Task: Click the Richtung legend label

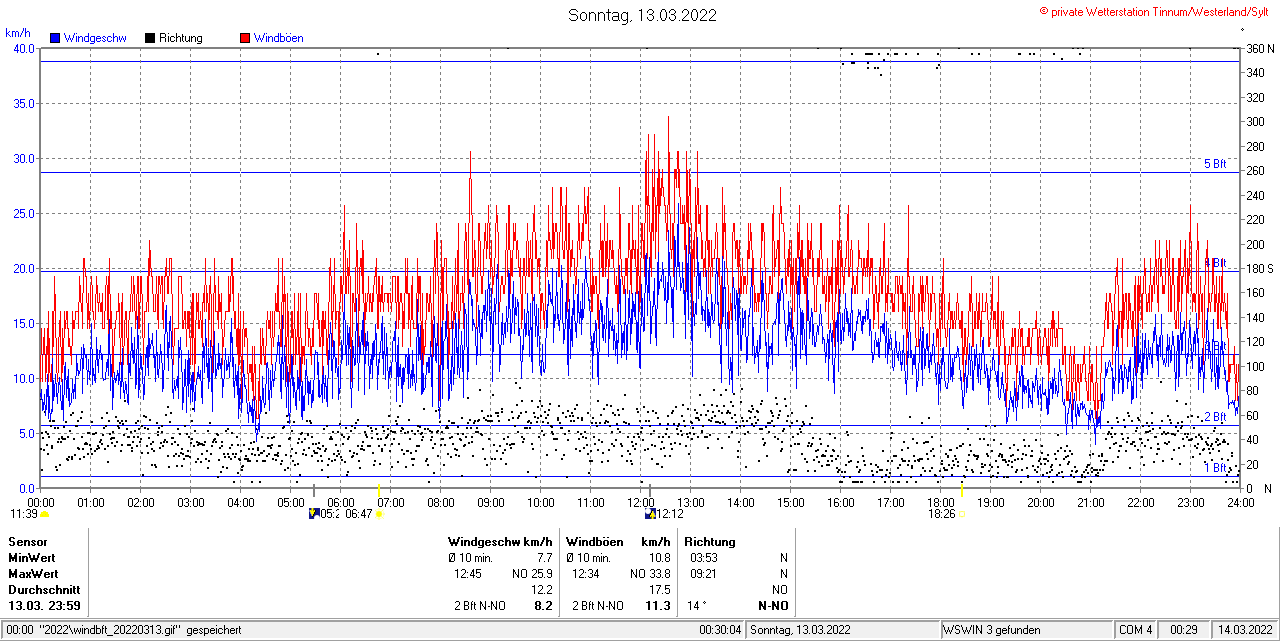Action: (181, 38)
